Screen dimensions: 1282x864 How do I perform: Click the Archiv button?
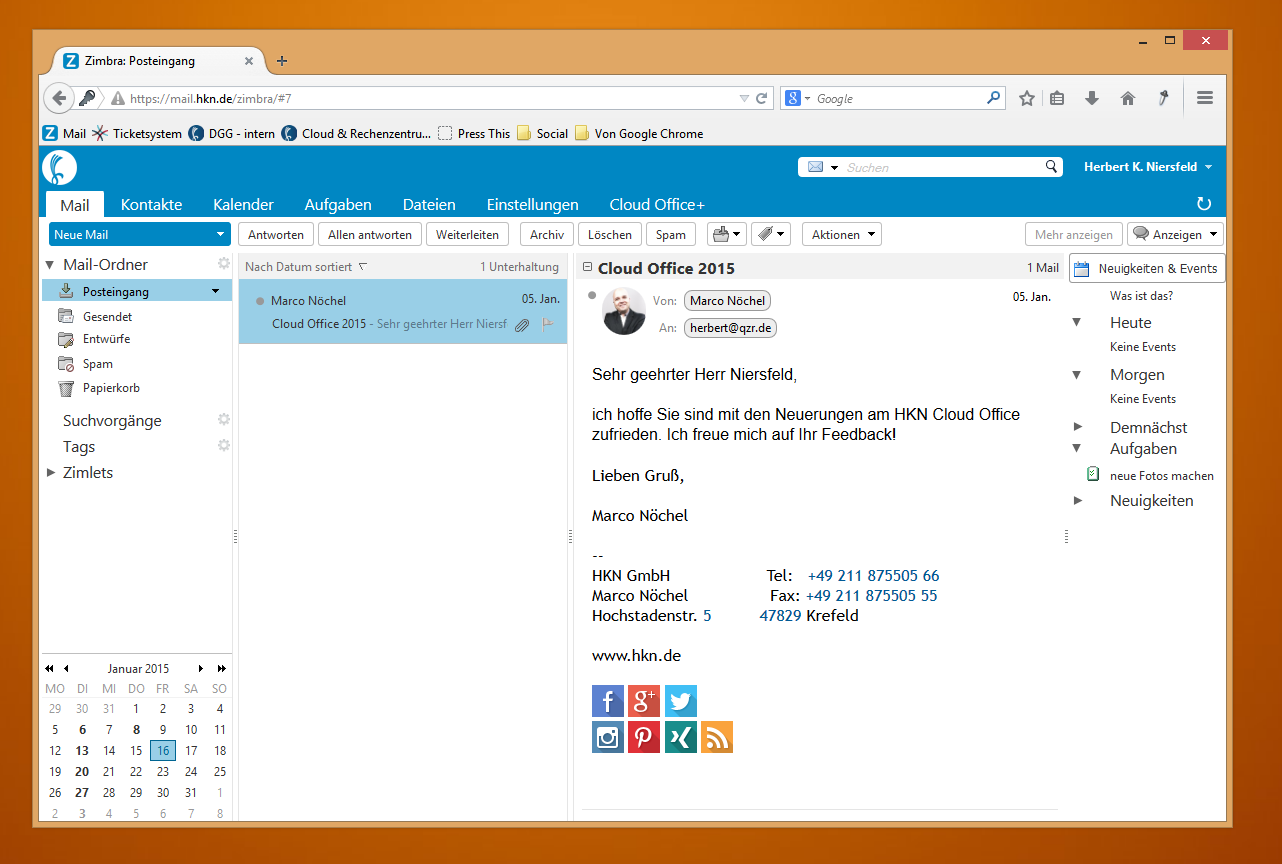[547, 235]
